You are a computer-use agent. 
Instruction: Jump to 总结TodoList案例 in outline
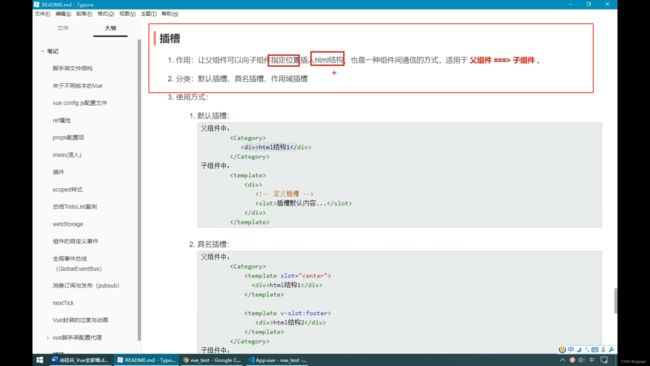75,206
